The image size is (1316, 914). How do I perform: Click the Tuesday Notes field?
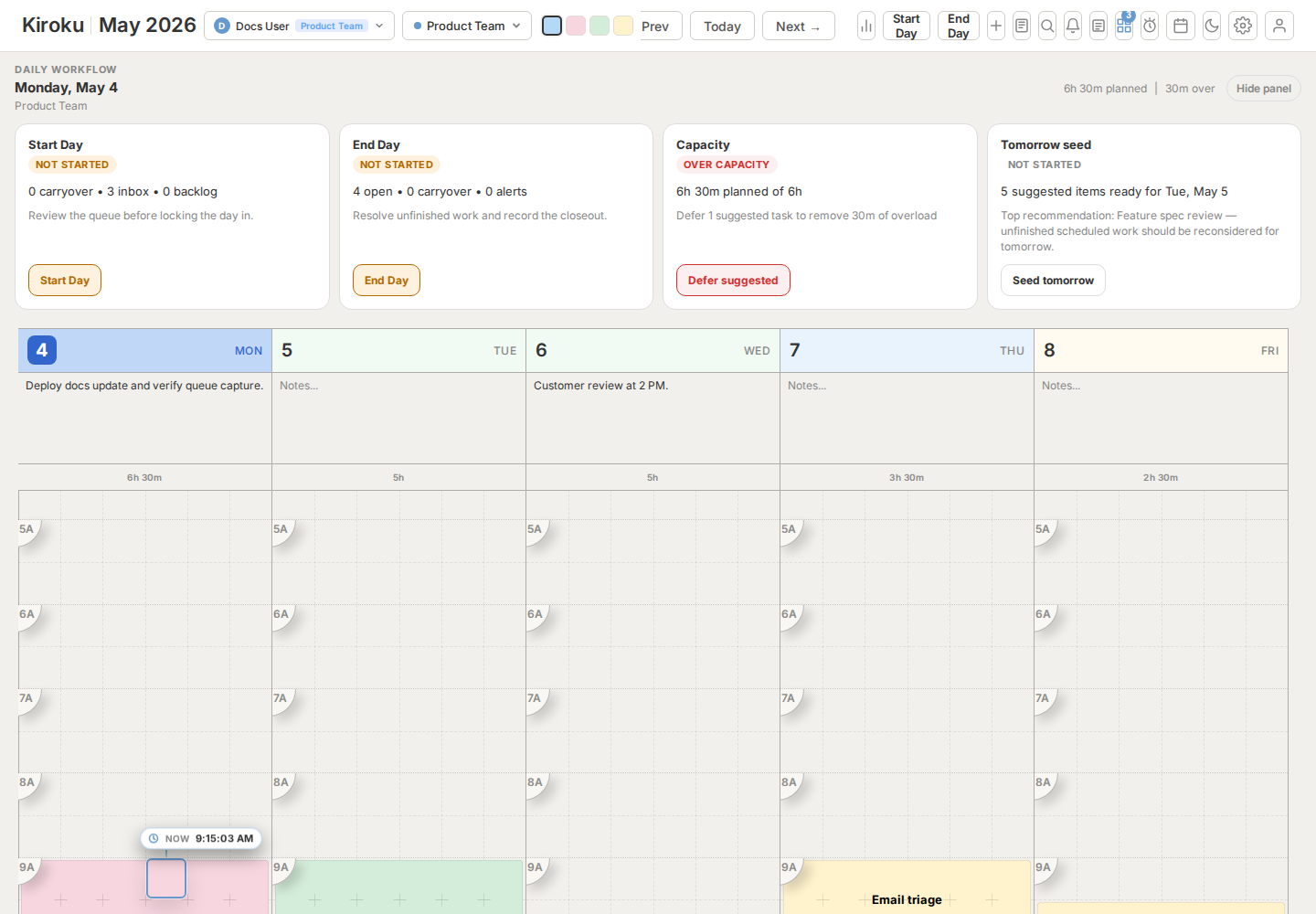pyautogui.click(x=398, y=418)
